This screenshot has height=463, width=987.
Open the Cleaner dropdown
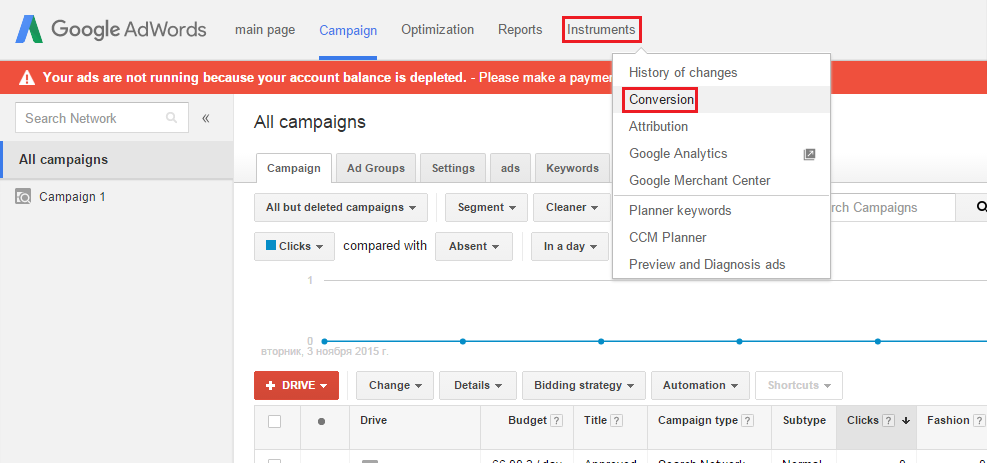coord(572,208)
